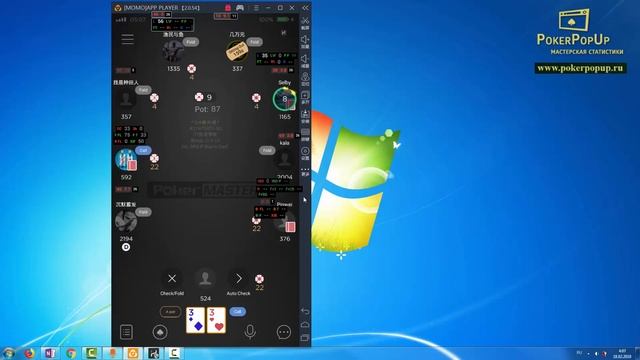
Task: Open Chrome from the taskbar
Action: pyautogui.click(x=71, y=353)
